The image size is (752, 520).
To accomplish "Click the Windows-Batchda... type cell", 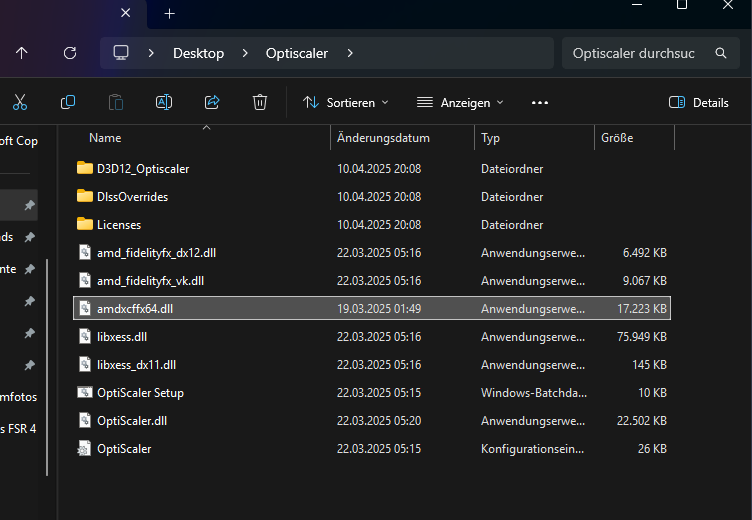I will (534, 393).
